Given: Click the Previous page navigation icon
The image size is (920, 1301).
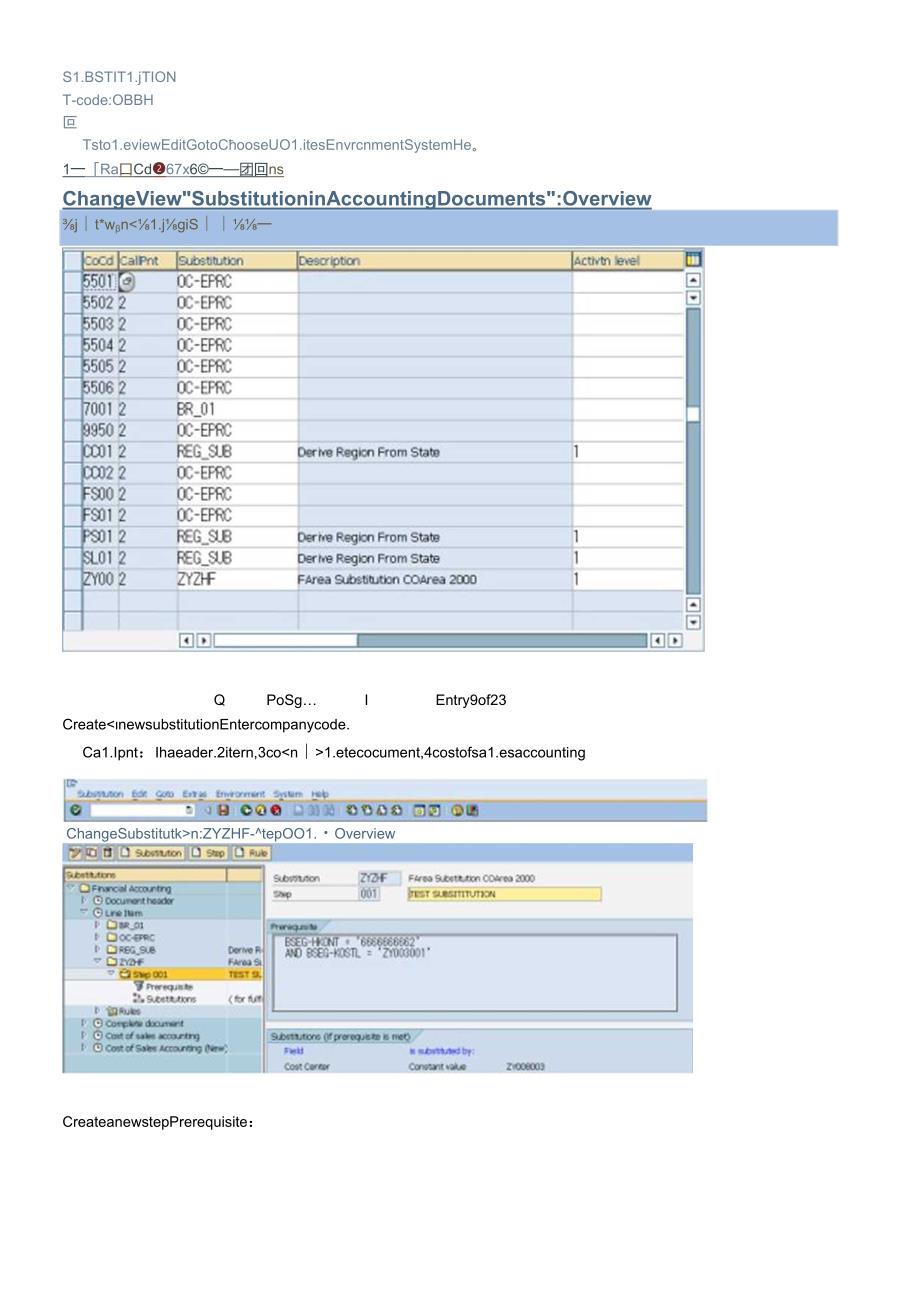Looking at the screenshot, I should tap(366, 810).
